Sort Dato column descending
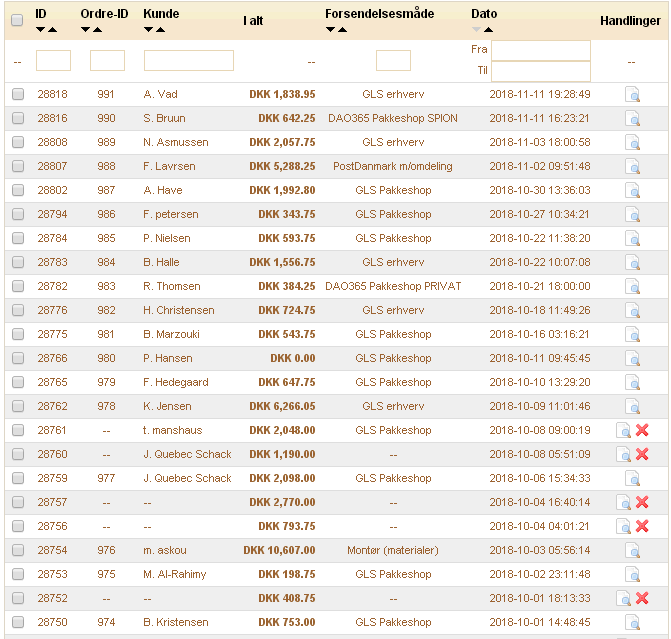This screenshot has height=639, width=671. point(476,30)
